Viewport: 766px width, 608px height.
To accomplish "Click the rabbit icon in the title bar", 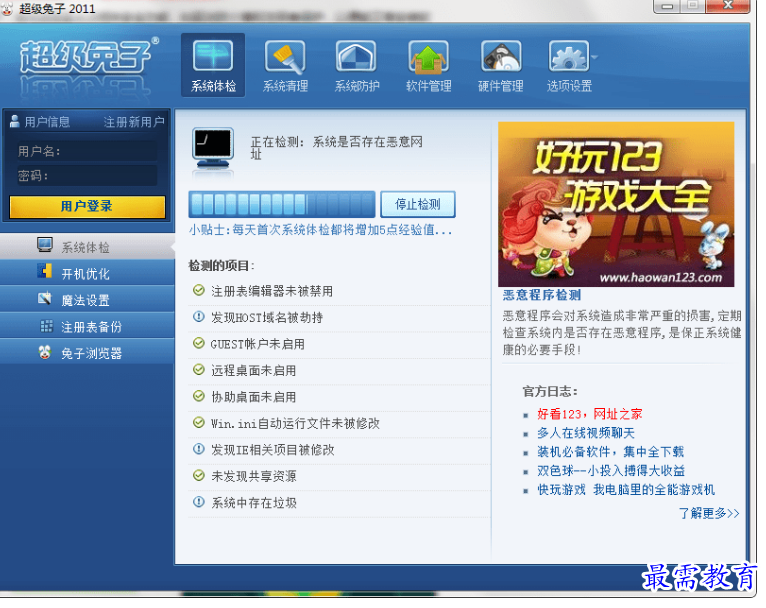I will coord(7,8).
